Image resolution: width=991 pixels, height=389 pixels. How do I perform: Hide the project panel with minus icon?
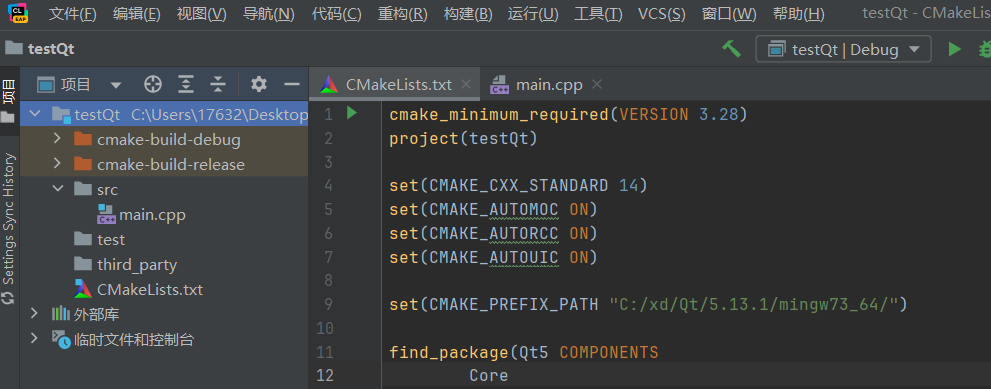291,84
